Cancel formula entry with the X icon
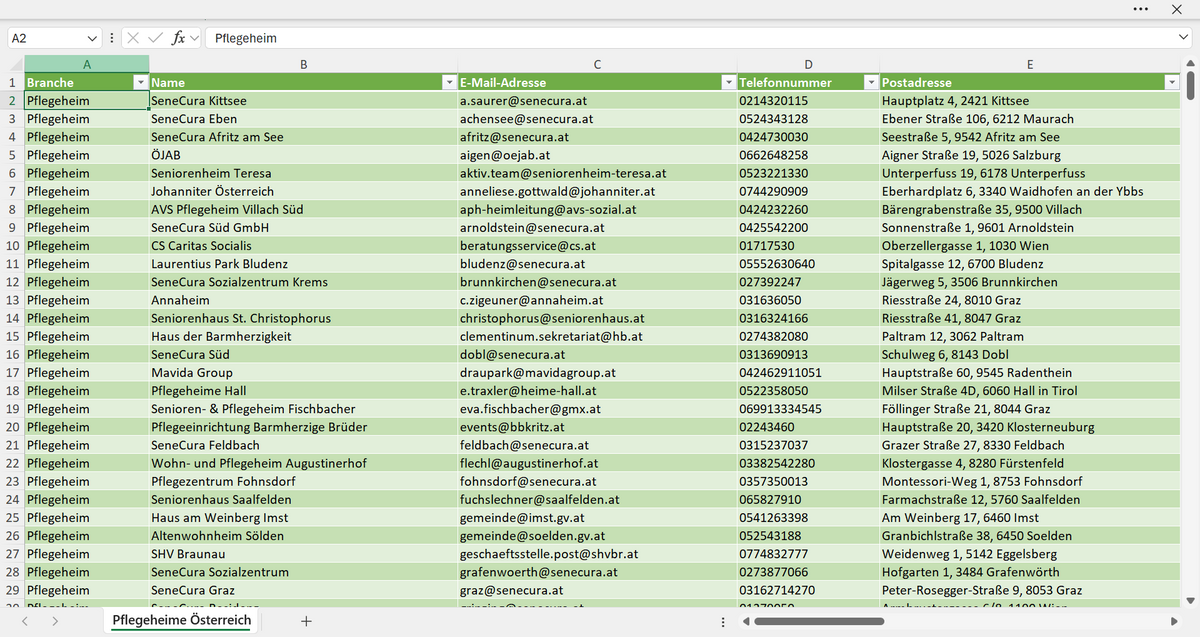 pyautogui.click(x=133, y=38)
